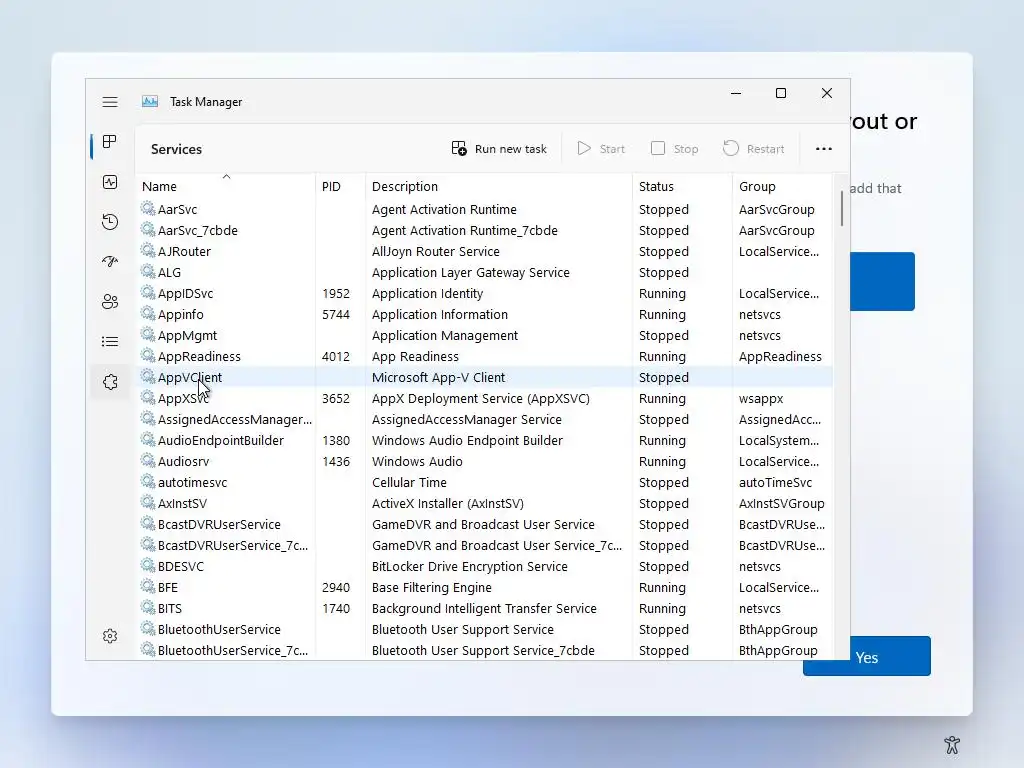
Task: Open the accessibility icon at bottom right
Action: click(x=952, y=744)
